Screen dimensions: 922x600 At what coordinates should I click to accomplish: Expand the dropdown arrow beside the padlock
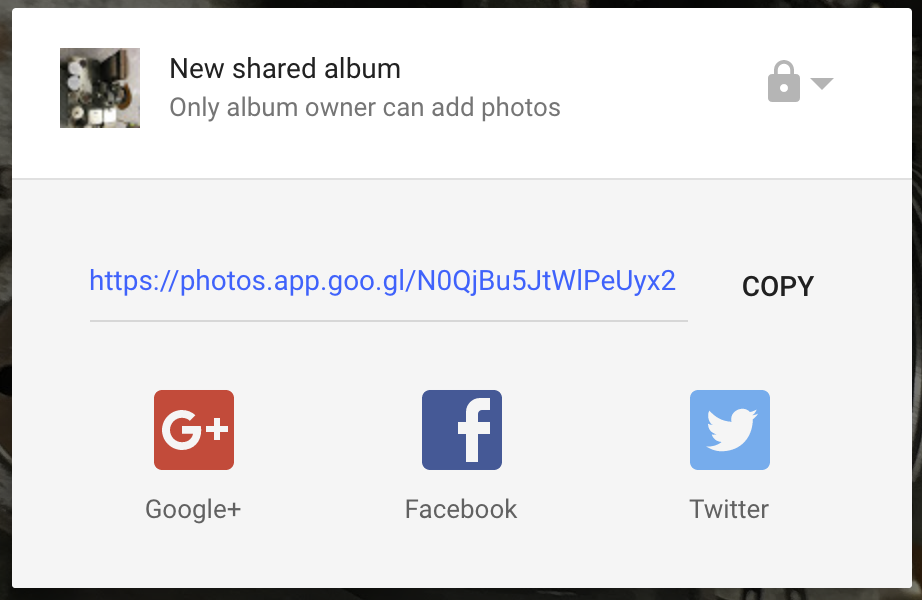pos(821,83)
